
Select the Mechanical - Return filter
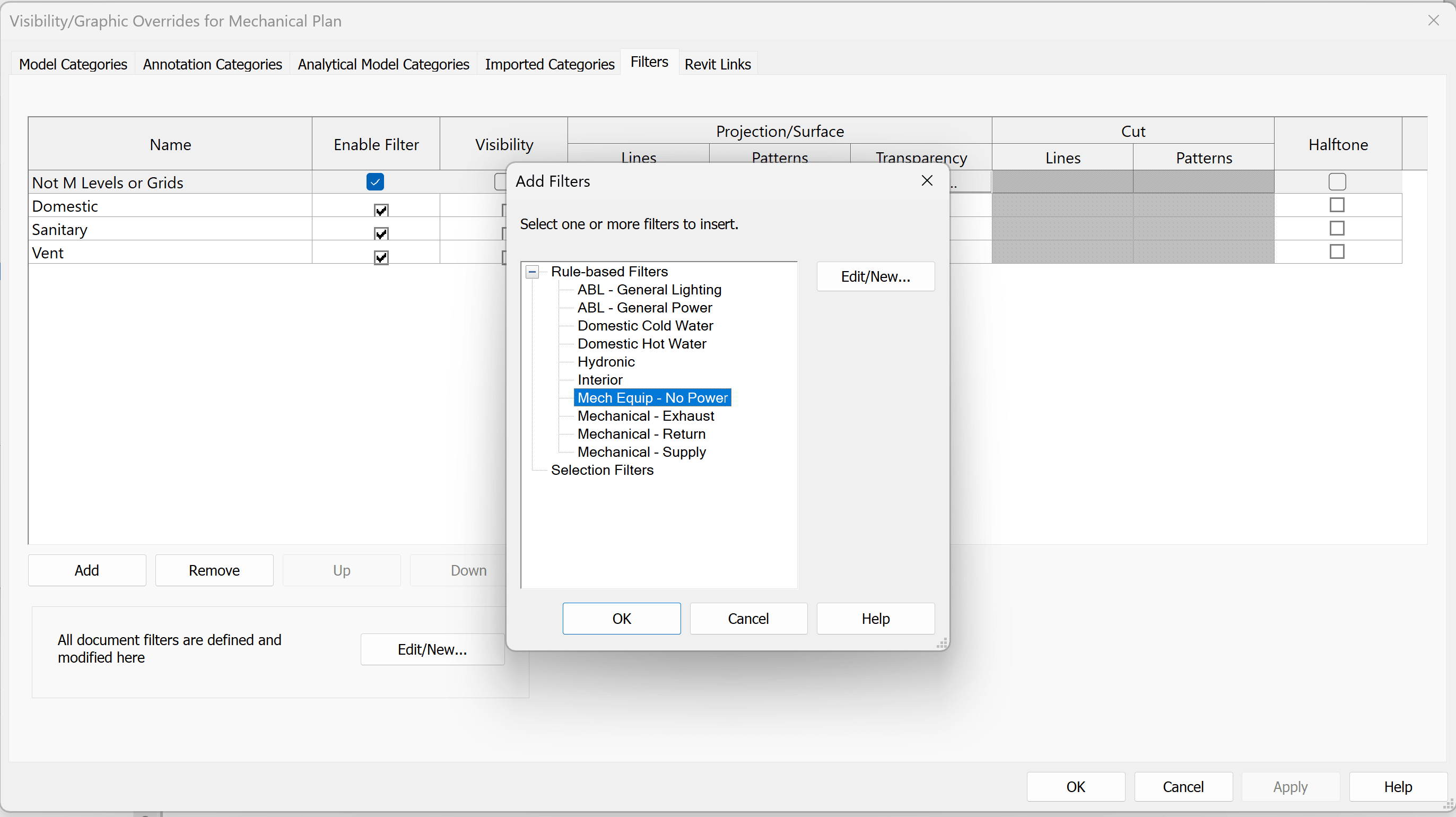(x=641, y=434)
